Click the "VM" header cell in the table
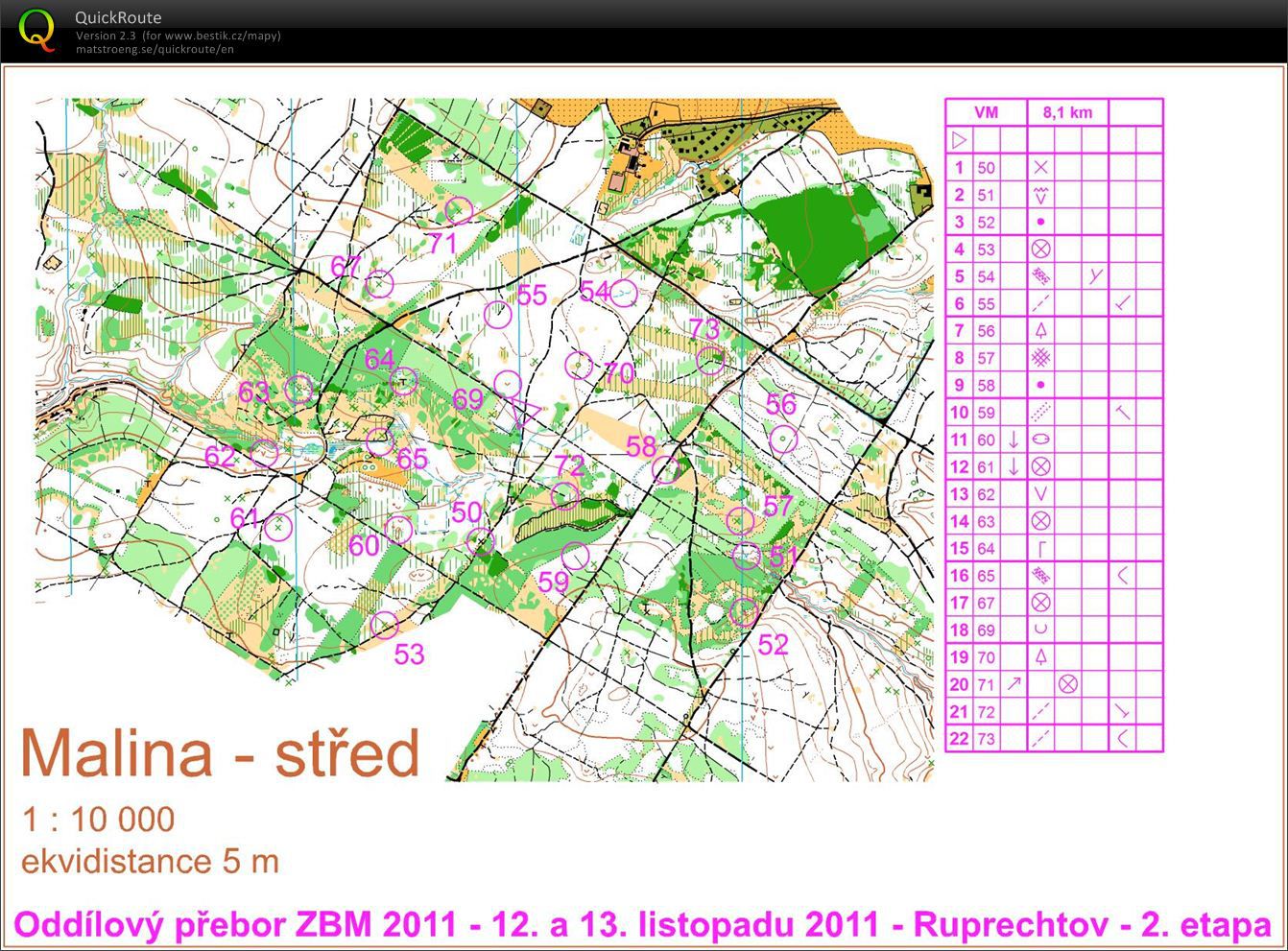Image resolution: width=1288 pixels, height=951 pixels. tap(987, 112)
